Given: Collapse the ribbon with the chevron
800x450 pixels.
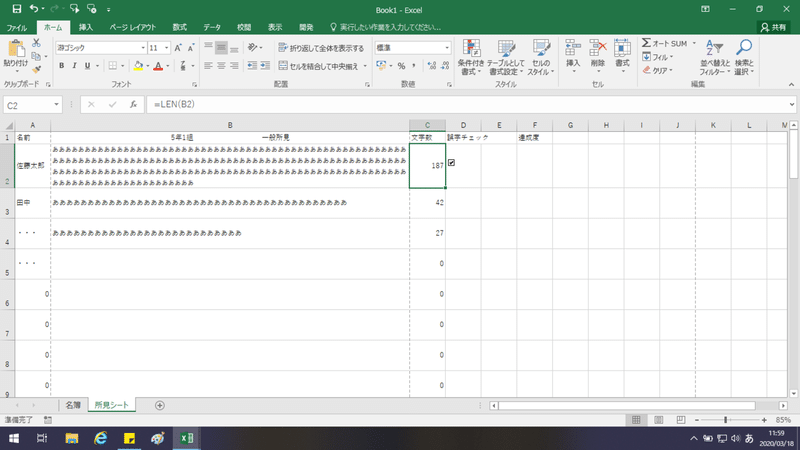Looking at the screenshot, I should coord(791,85).
